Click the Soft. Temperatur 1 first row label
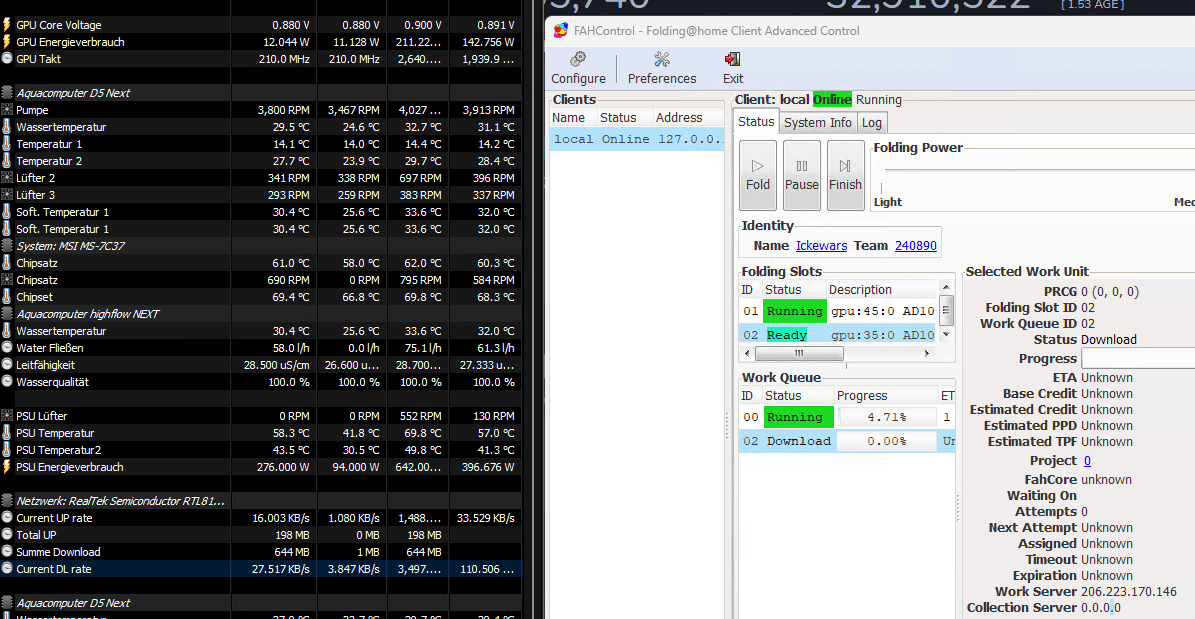The image size is (1195, 619). point(62,212)
